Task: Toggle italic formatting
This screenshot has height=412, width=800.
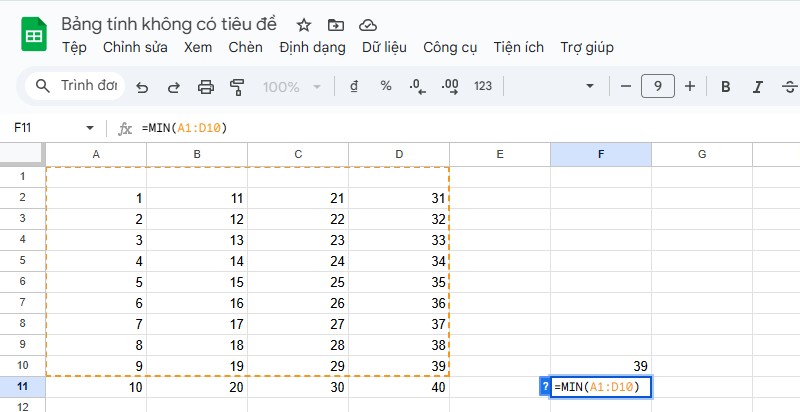Action: point(758,86)
